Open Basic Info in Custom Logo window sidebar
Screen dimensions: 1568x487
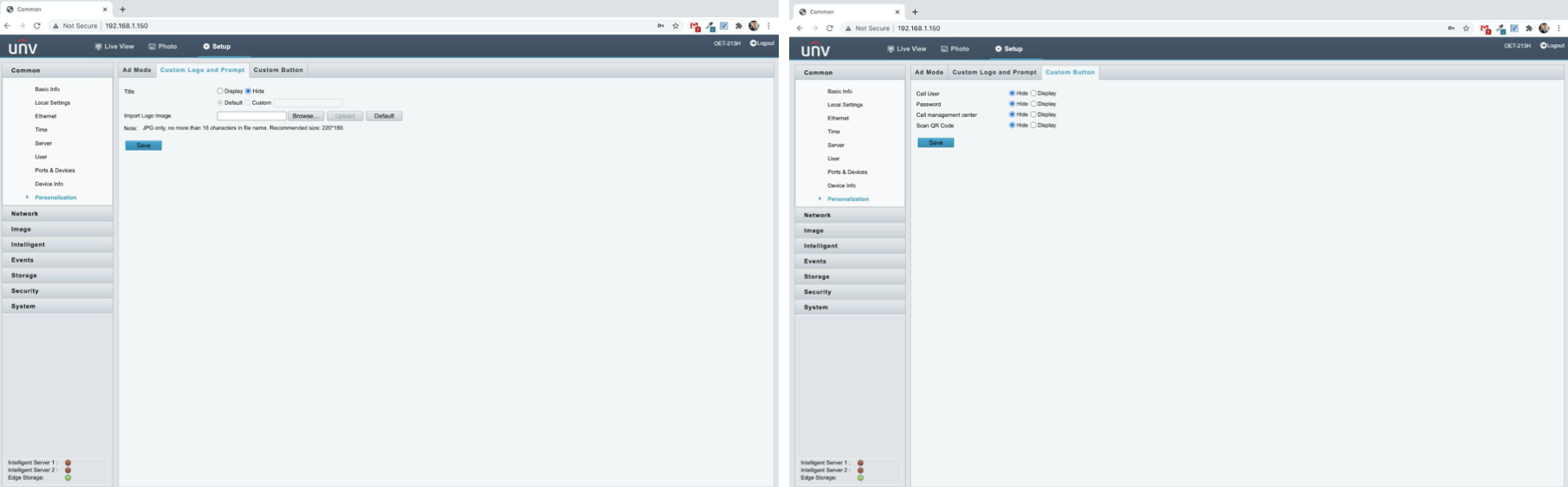[x=48, y=89]
